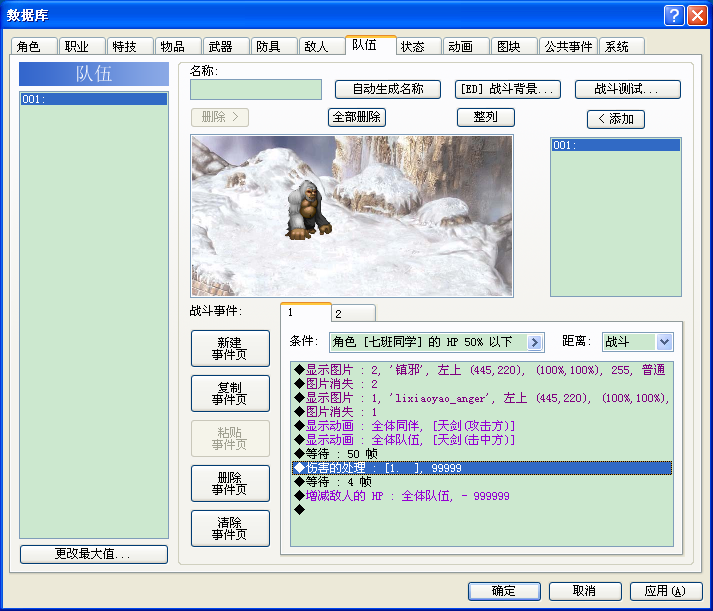The height and width of the screenshot is (611, 713).
Task: Select the gorilla enemy sprite in preview
Action: [308, 210]
